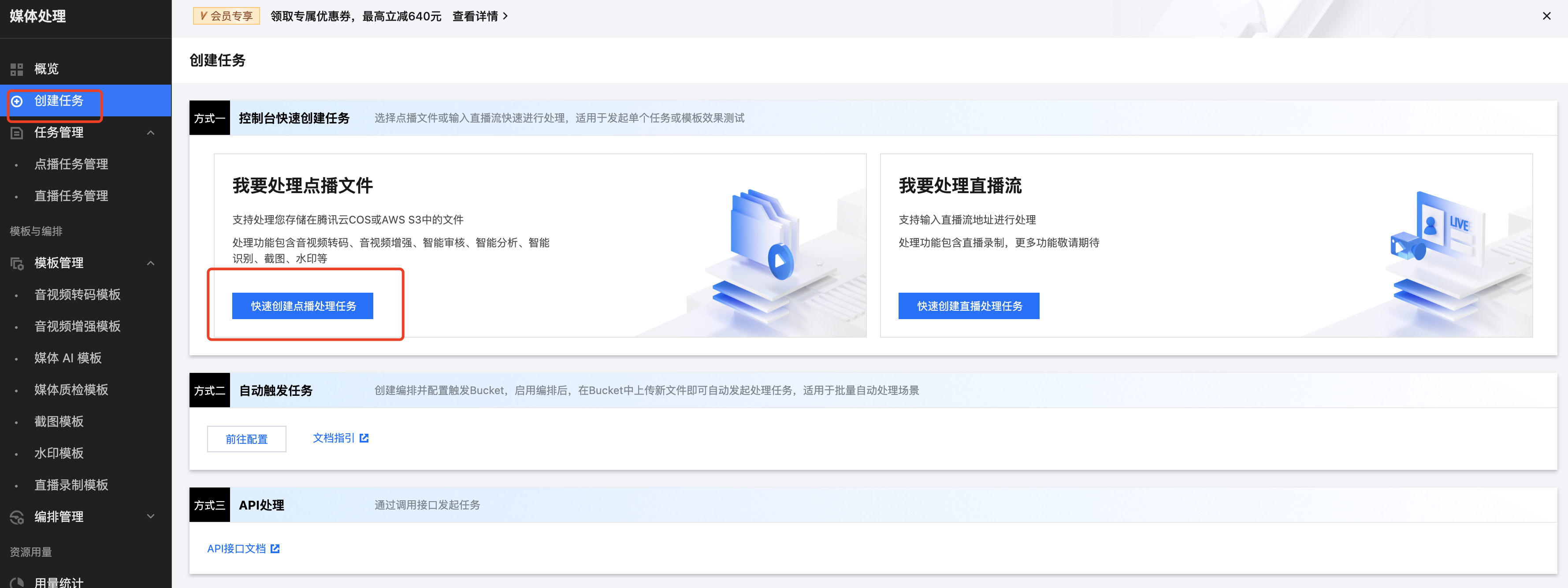Dismiss the promotional banner with X
Viewport: 1568px width, 588px height.
click(1546, 16)
